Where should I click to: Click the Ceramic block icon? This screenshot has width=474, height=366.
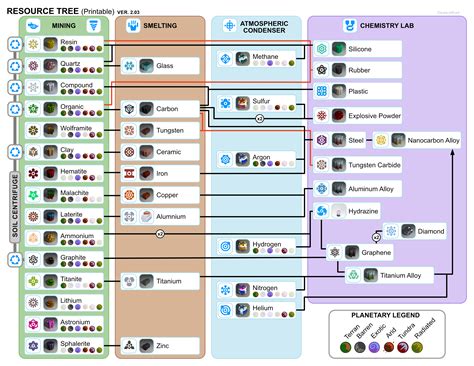(x=146, y=152)
